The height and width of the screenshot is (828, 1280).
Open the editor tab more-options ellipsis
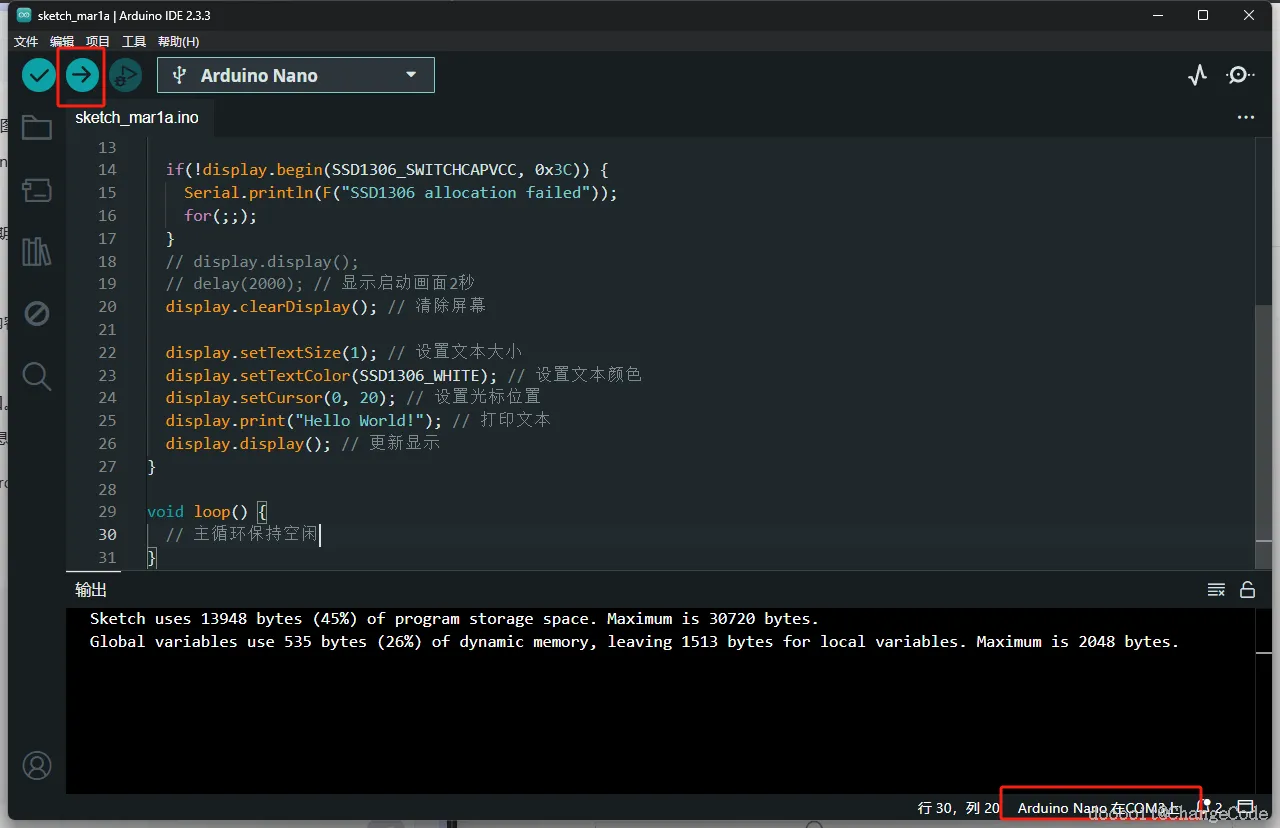1245,117
